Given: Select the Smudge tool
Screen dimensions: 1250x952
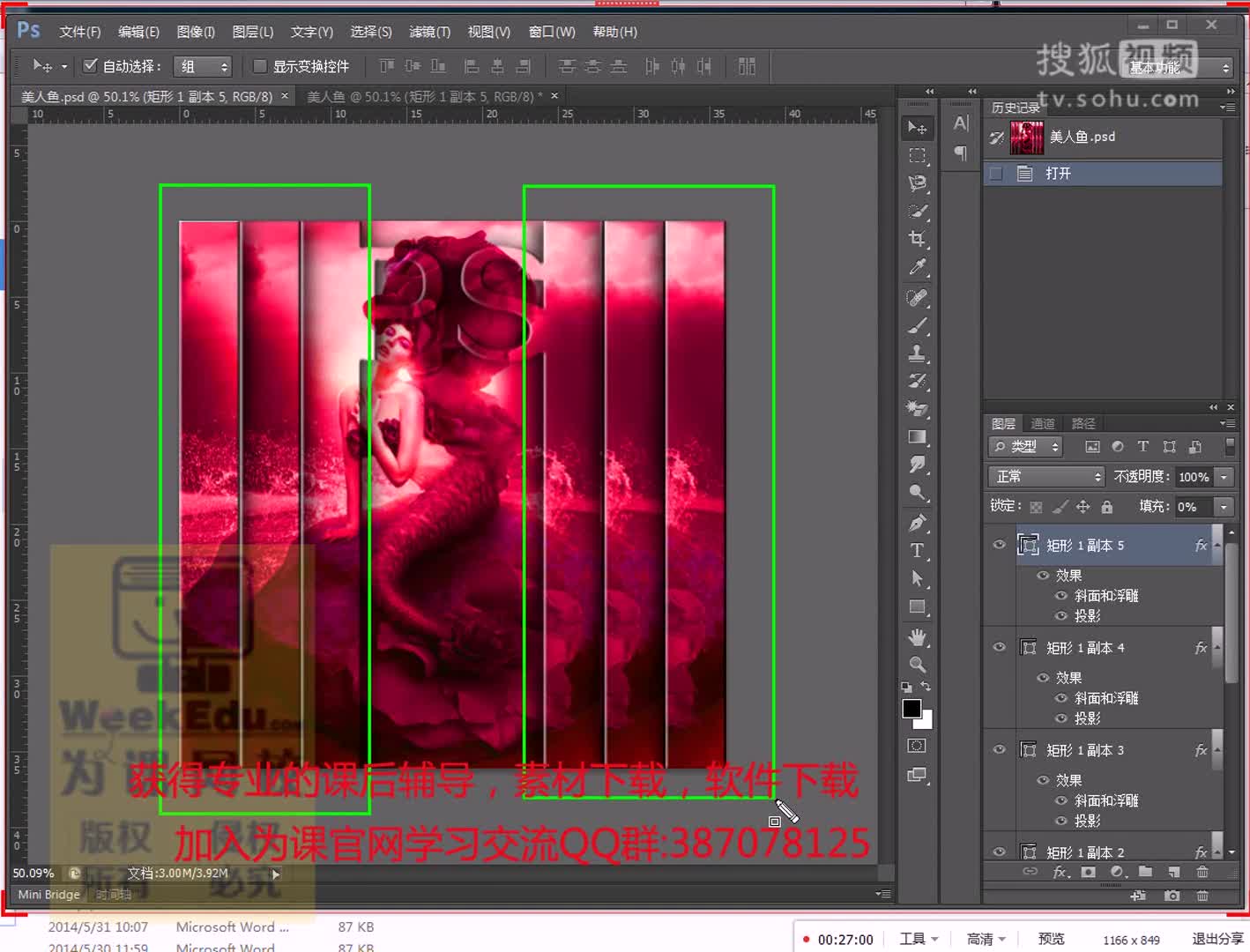Looking at the screenshot, I should point(918,465).
